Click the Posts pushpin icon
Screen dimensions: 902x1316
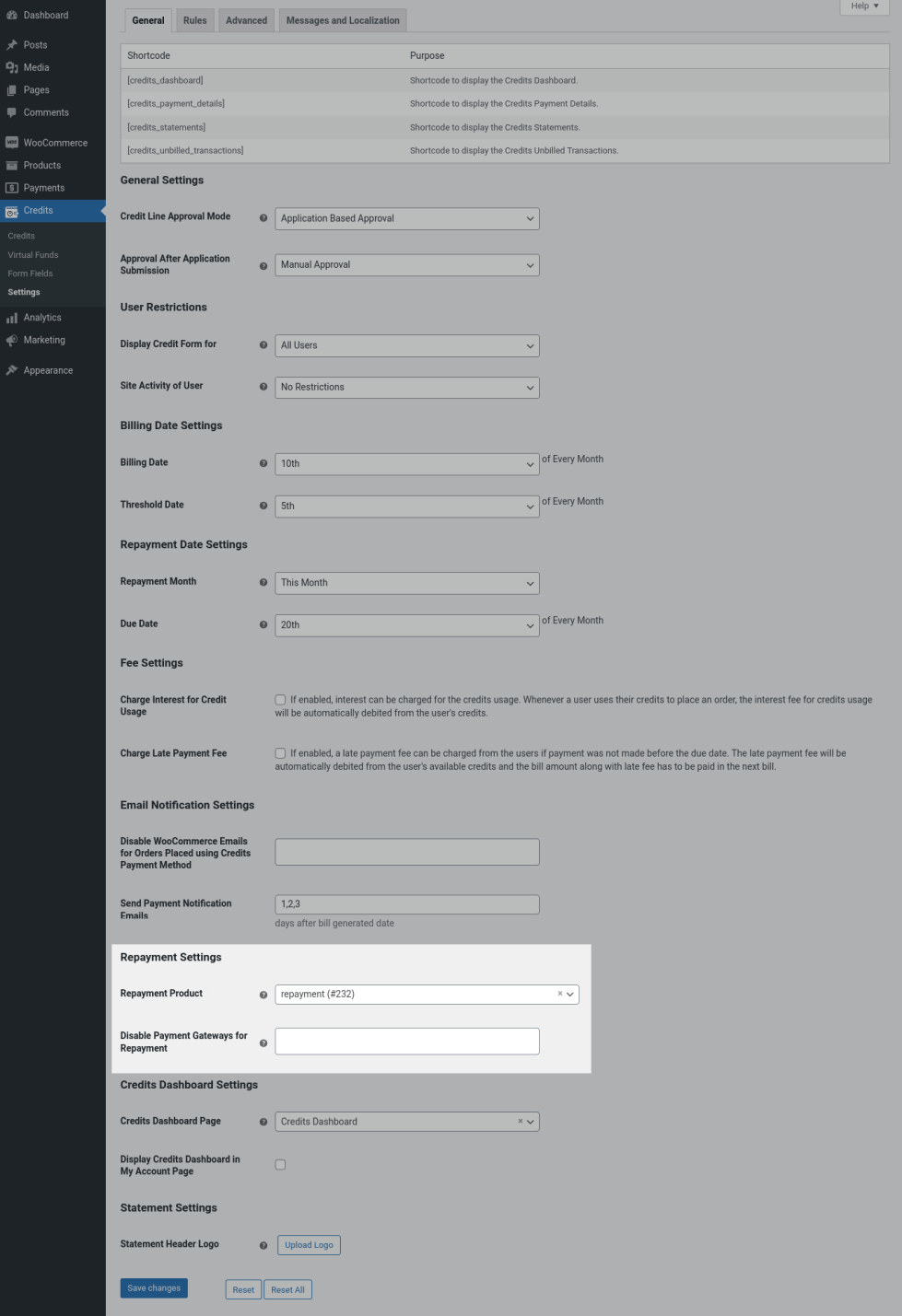[x=12, y=45]
